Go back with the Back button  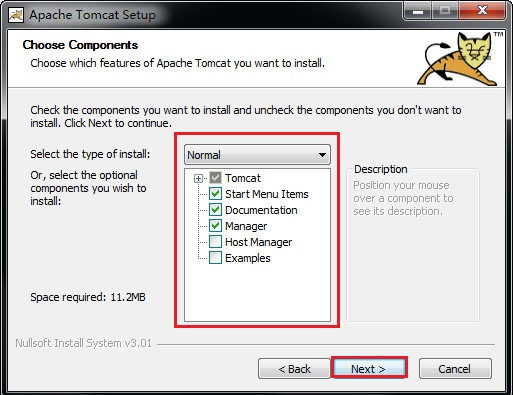pos(294,369)
